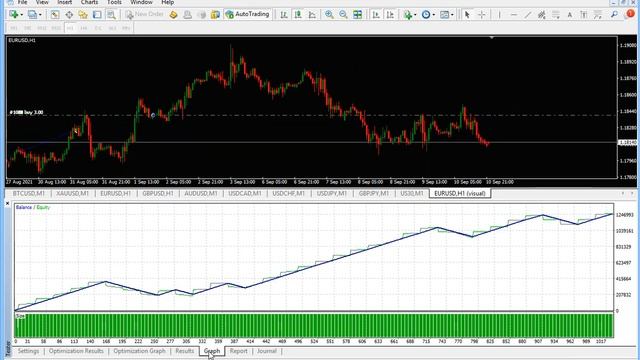Switch to the BTCUSD,M1 chart tab

point(29,193)
